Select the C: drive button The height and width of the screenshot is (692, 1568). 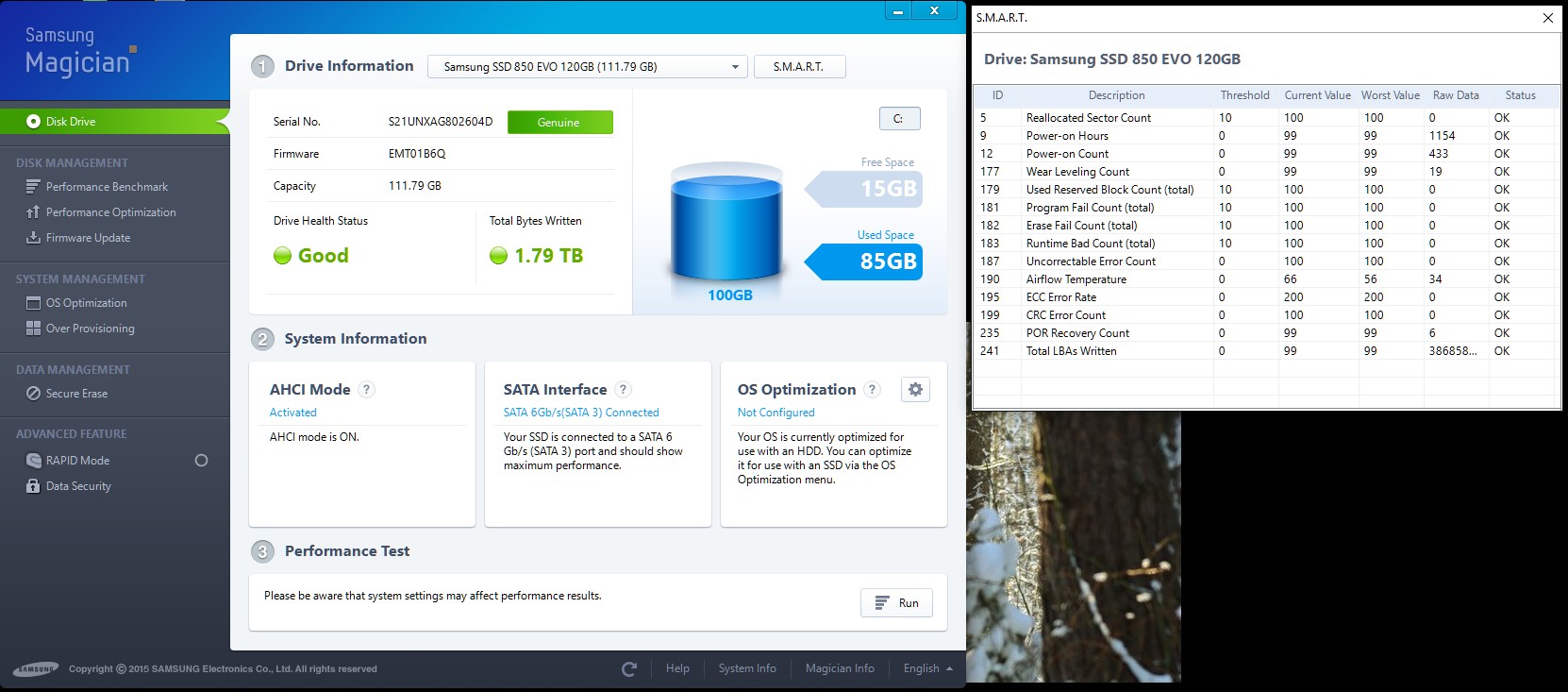899,119
